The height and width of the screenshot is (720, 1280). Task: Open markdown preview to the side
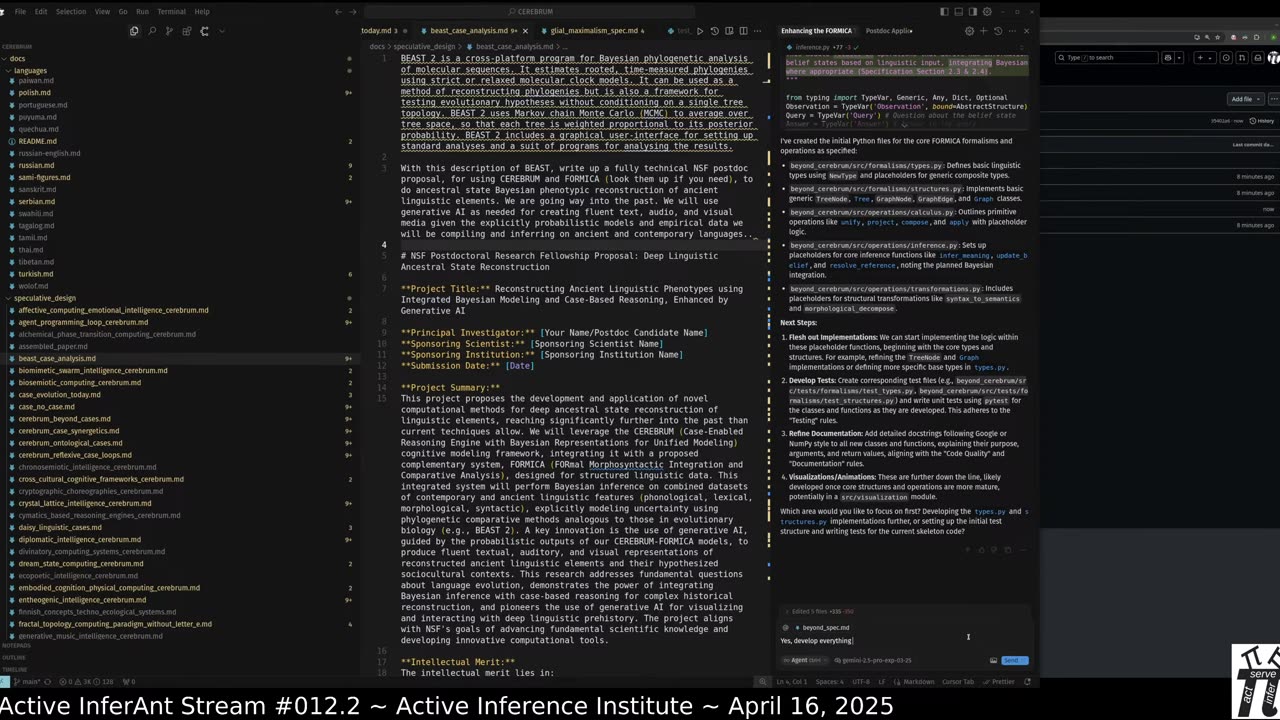pos(729,31)
